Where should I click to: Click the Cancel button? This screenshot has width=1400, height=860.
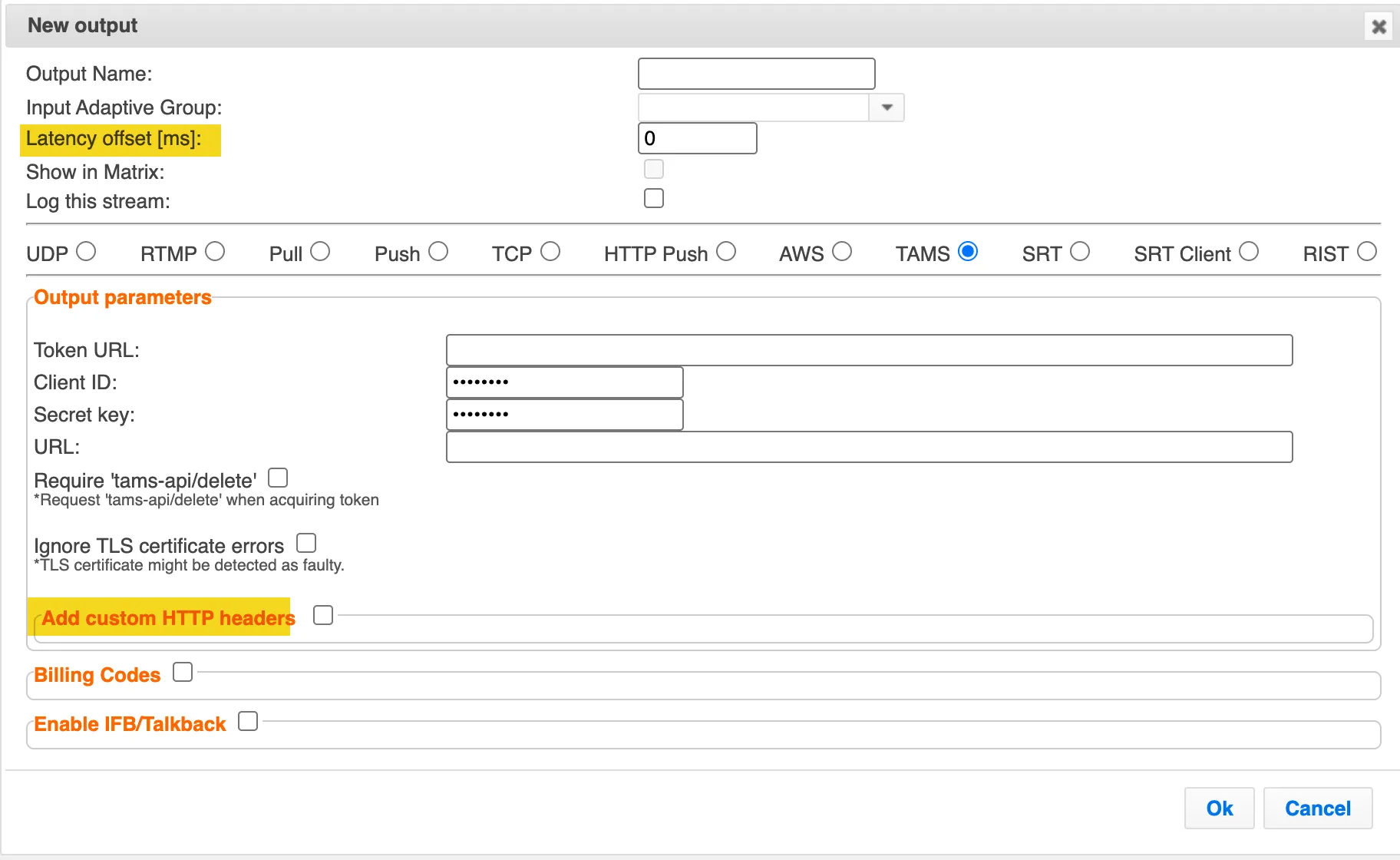pyautogui.click(x=1318, y=808)
